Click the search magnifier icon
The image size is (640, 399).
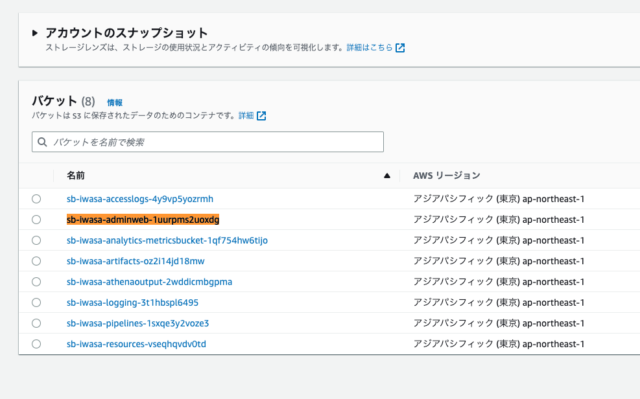point(42,142)
